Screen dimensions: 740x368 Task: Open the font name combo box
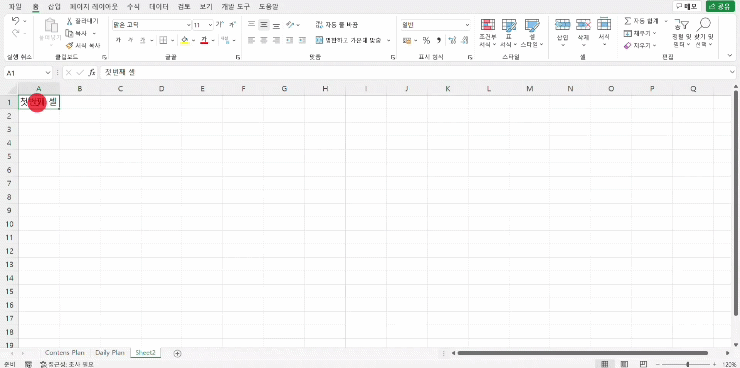pyautogui.click(x=151, y=25)
